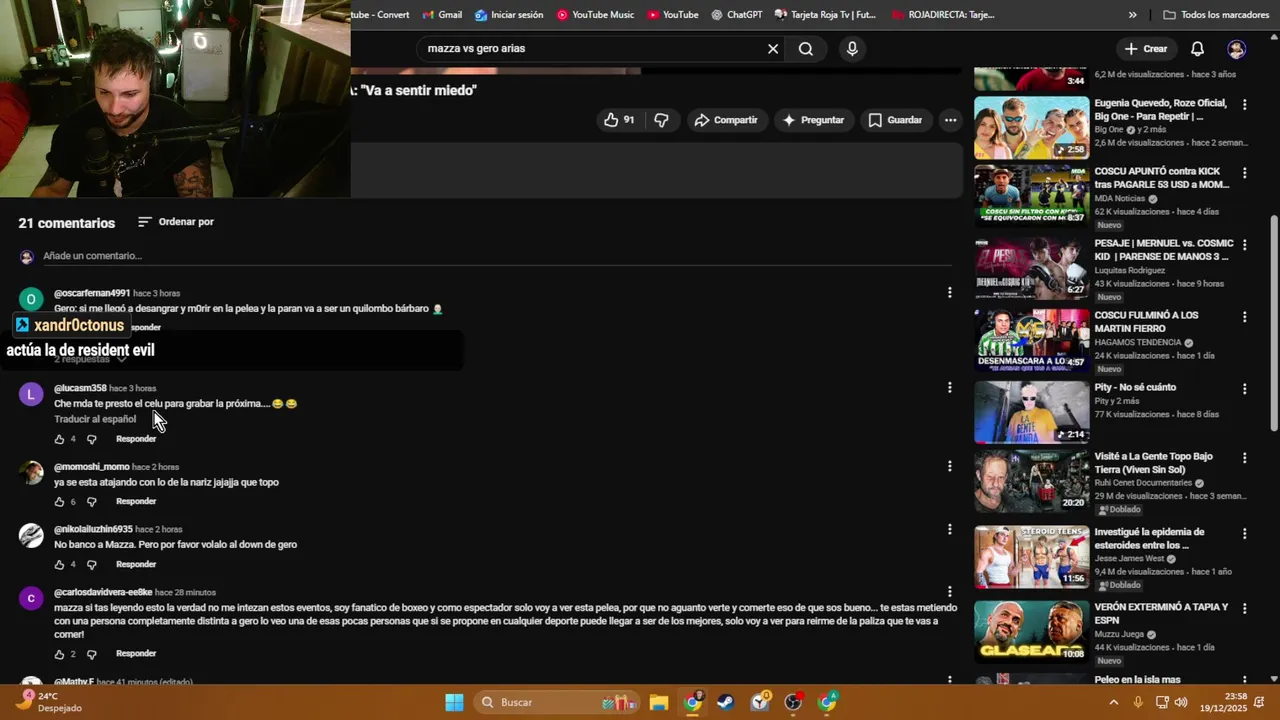Dislike the video

tap(661, 120)
